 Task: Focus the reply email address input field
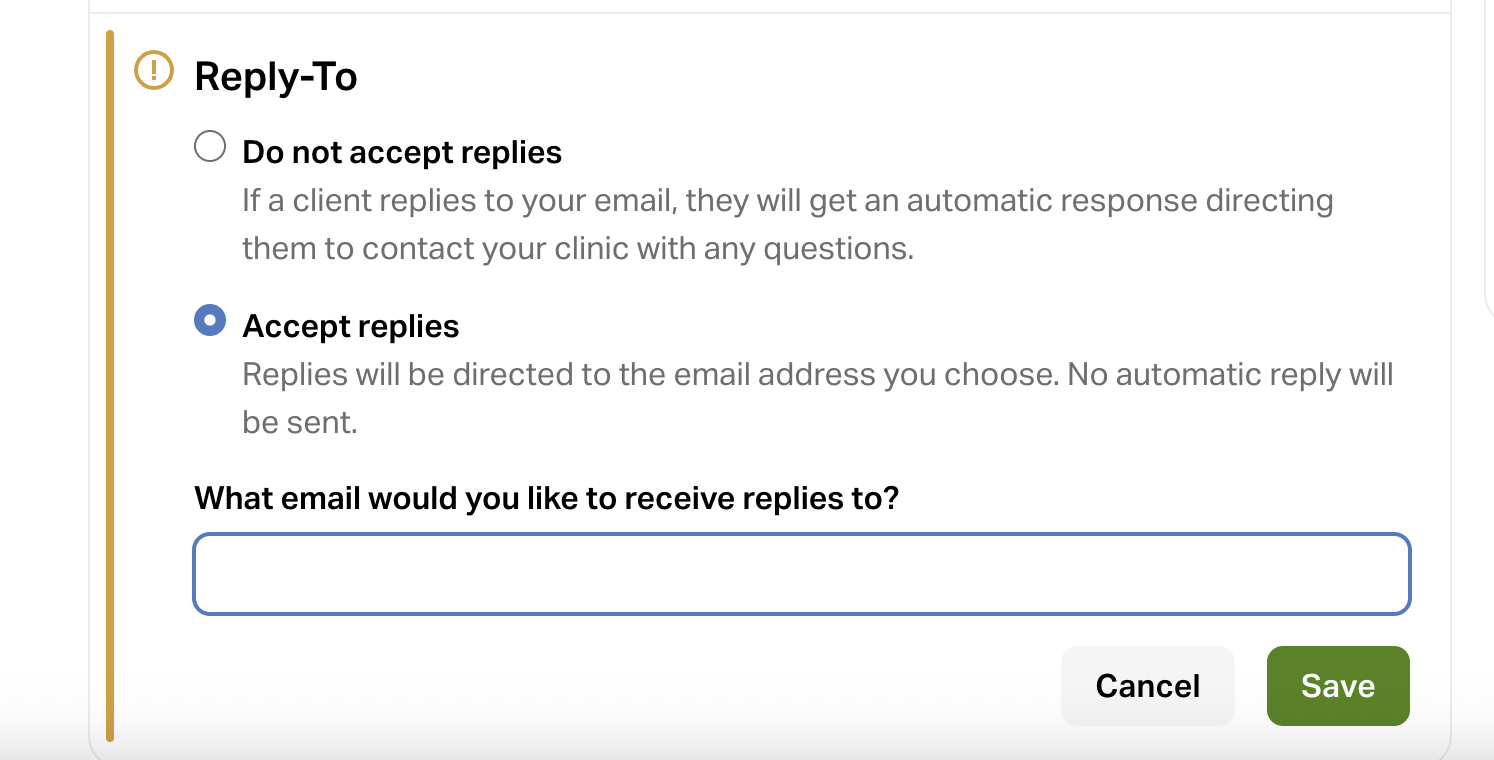[801, 574]
